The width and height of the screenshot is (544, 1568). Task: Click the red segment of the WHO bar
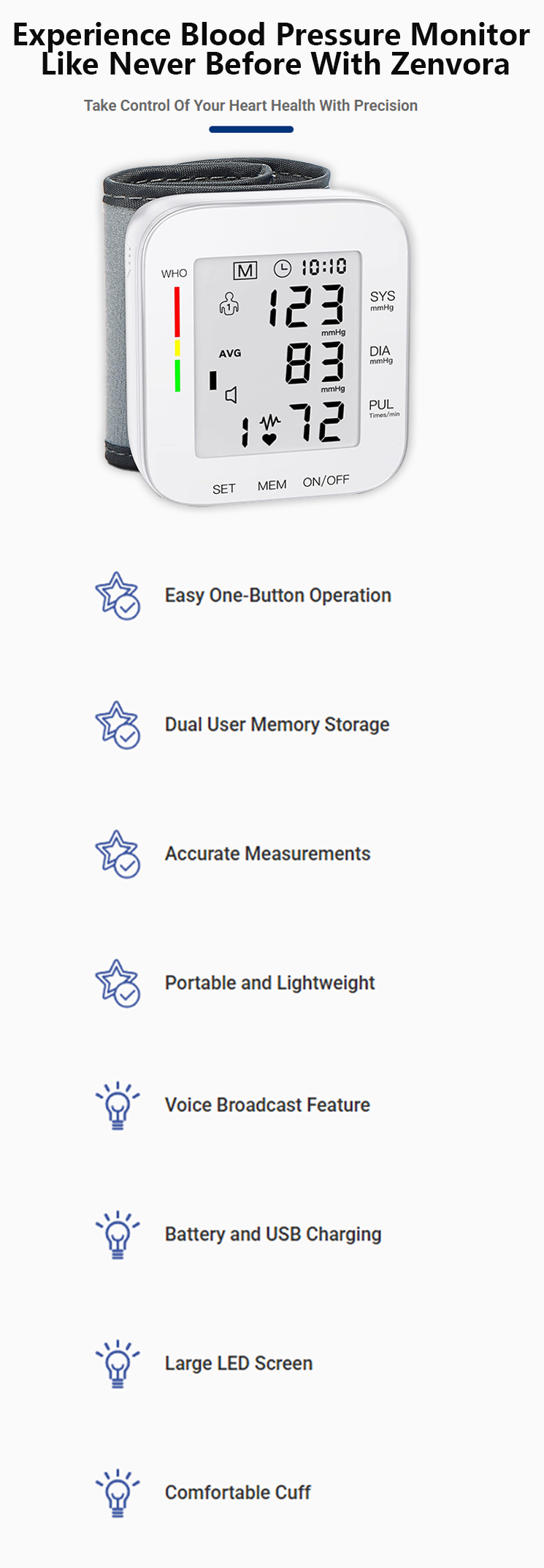177,312
